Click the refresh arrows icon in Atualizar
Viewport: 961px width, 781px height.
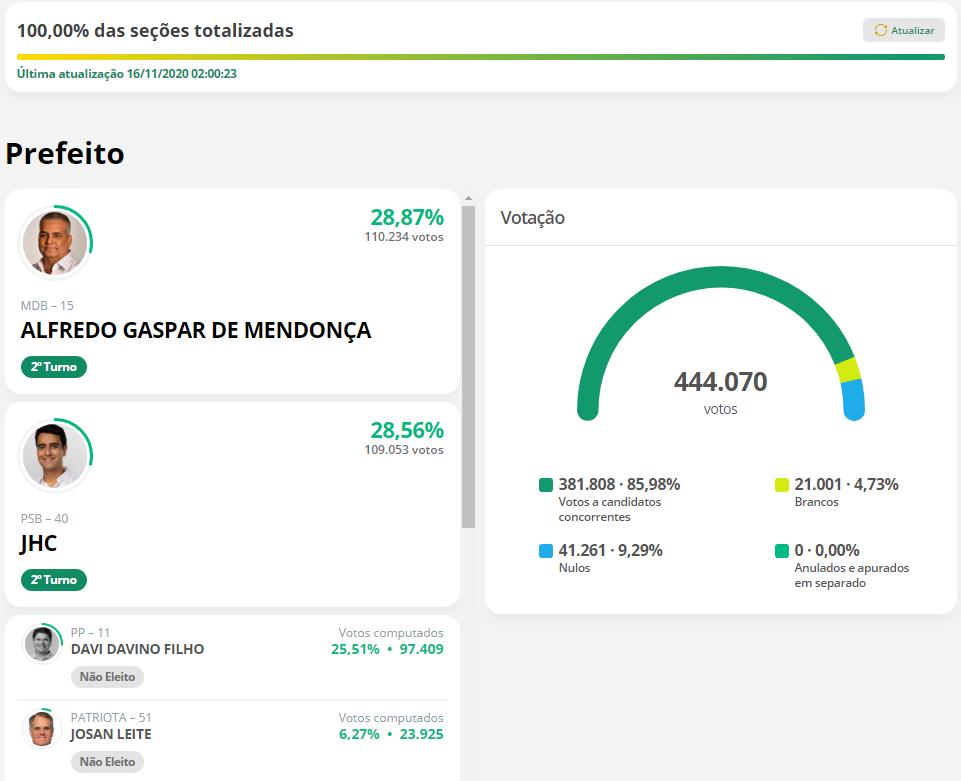881,30
